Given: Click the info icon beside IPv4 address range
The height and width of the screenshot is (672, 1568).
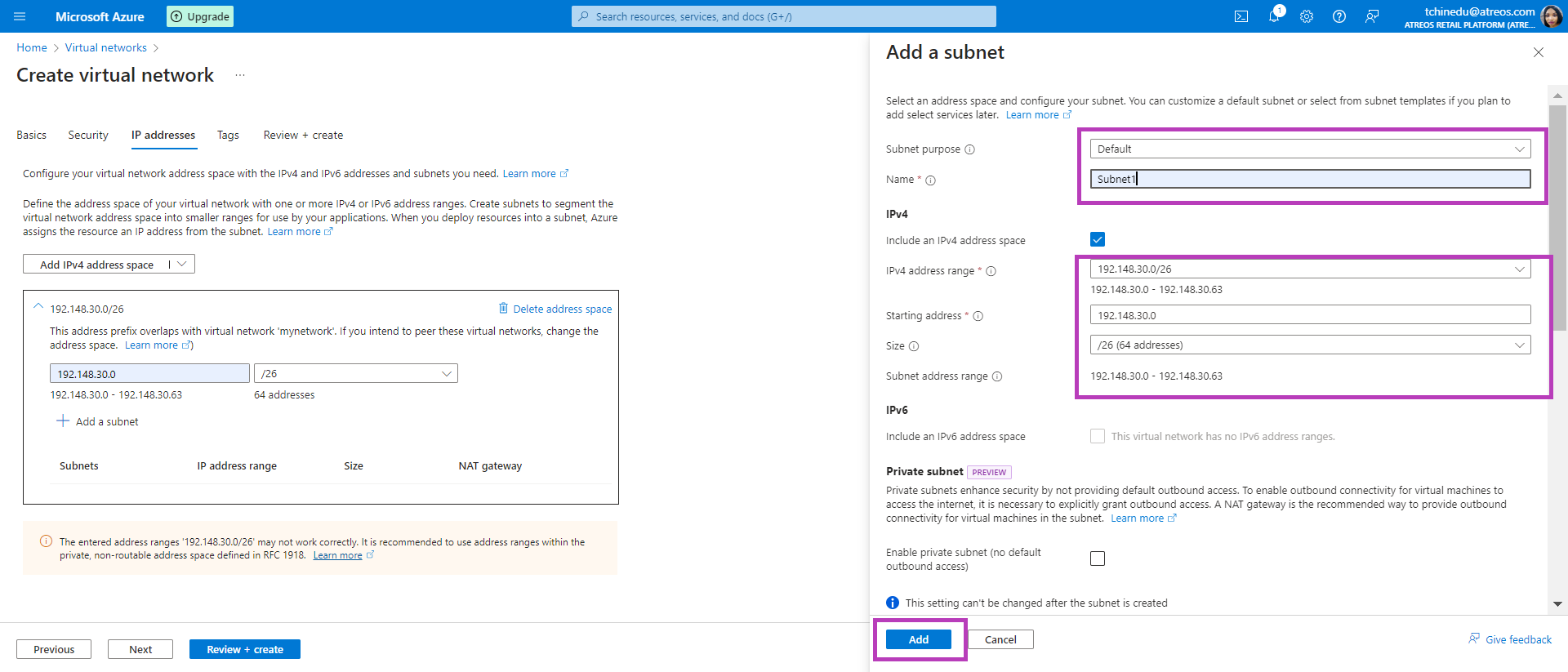Looking at the screenshot, I should pyautogui.click(x=991, y=271).
